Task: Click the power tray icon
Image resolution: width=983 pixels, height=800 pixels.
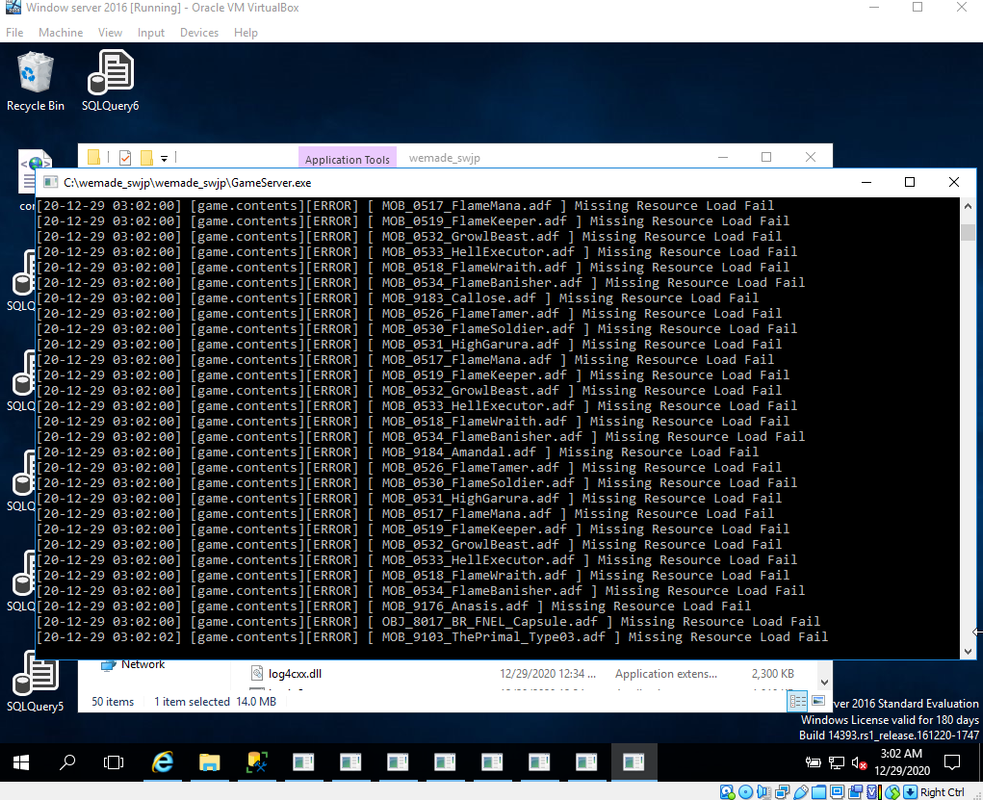Action: tap(813, 763)
